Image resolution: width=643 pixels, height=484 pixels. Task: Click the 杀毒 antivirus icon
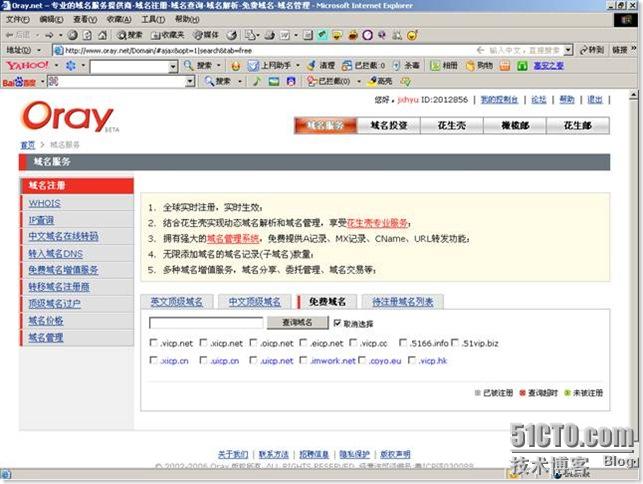pyautogui.click(x=396, y=65)
